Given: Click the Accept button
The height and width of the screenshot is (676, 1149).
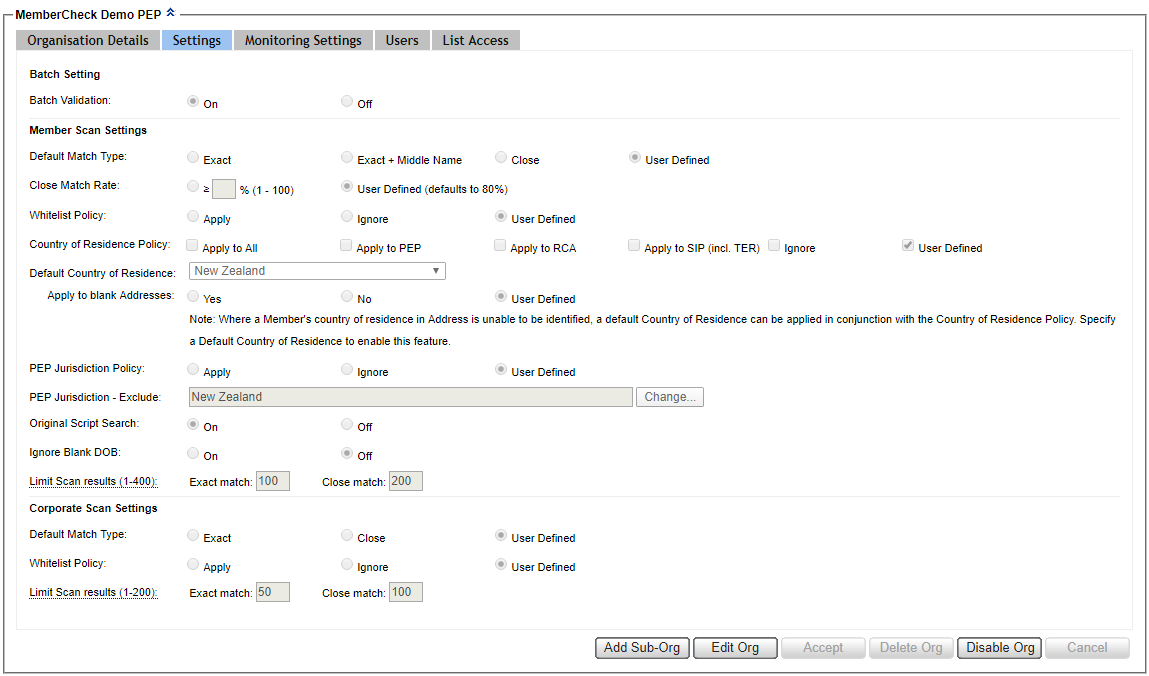Looking at the screenshot, I should [824, 647].
